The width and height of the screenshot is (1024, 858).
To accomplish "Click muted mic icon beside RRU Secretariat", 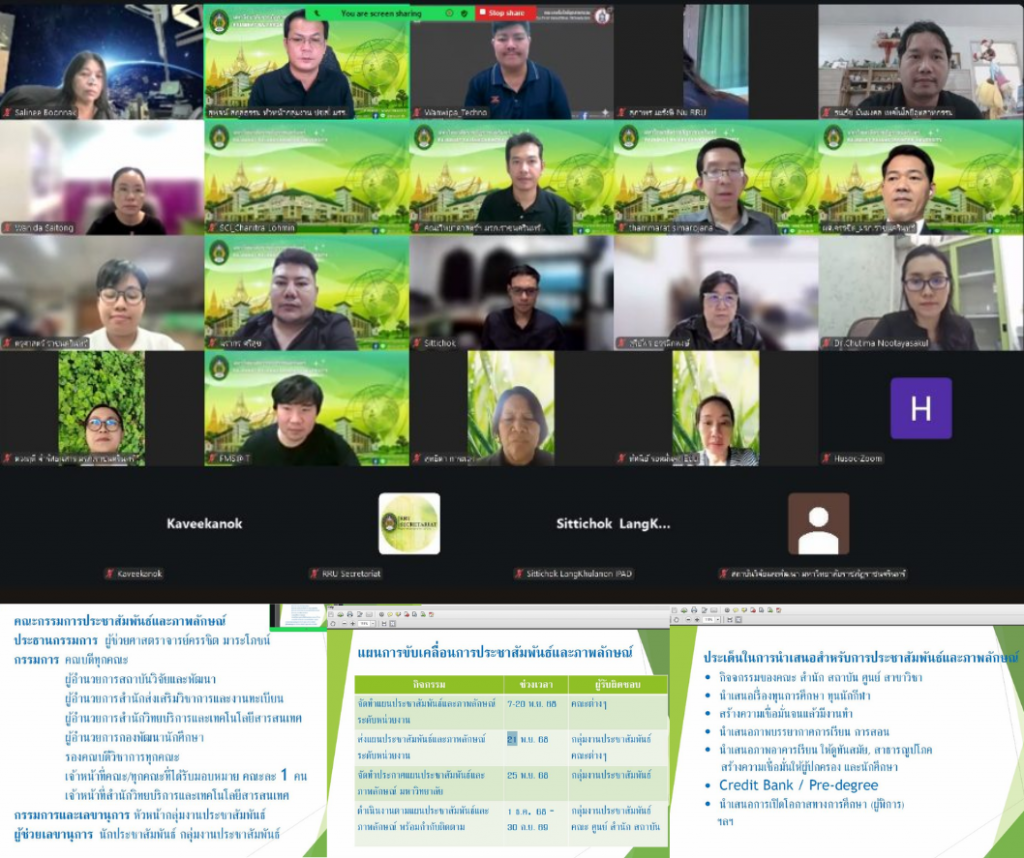I will (313, 573).
